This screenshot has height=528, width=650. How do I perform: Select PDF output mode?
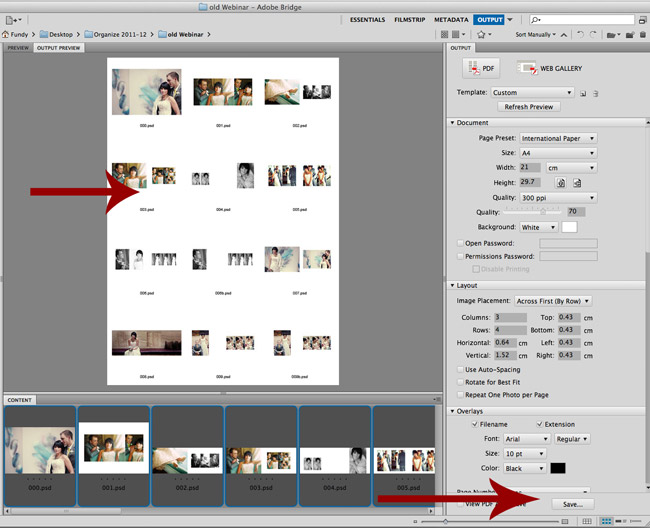pyautogui.click(x=481, y=68)
